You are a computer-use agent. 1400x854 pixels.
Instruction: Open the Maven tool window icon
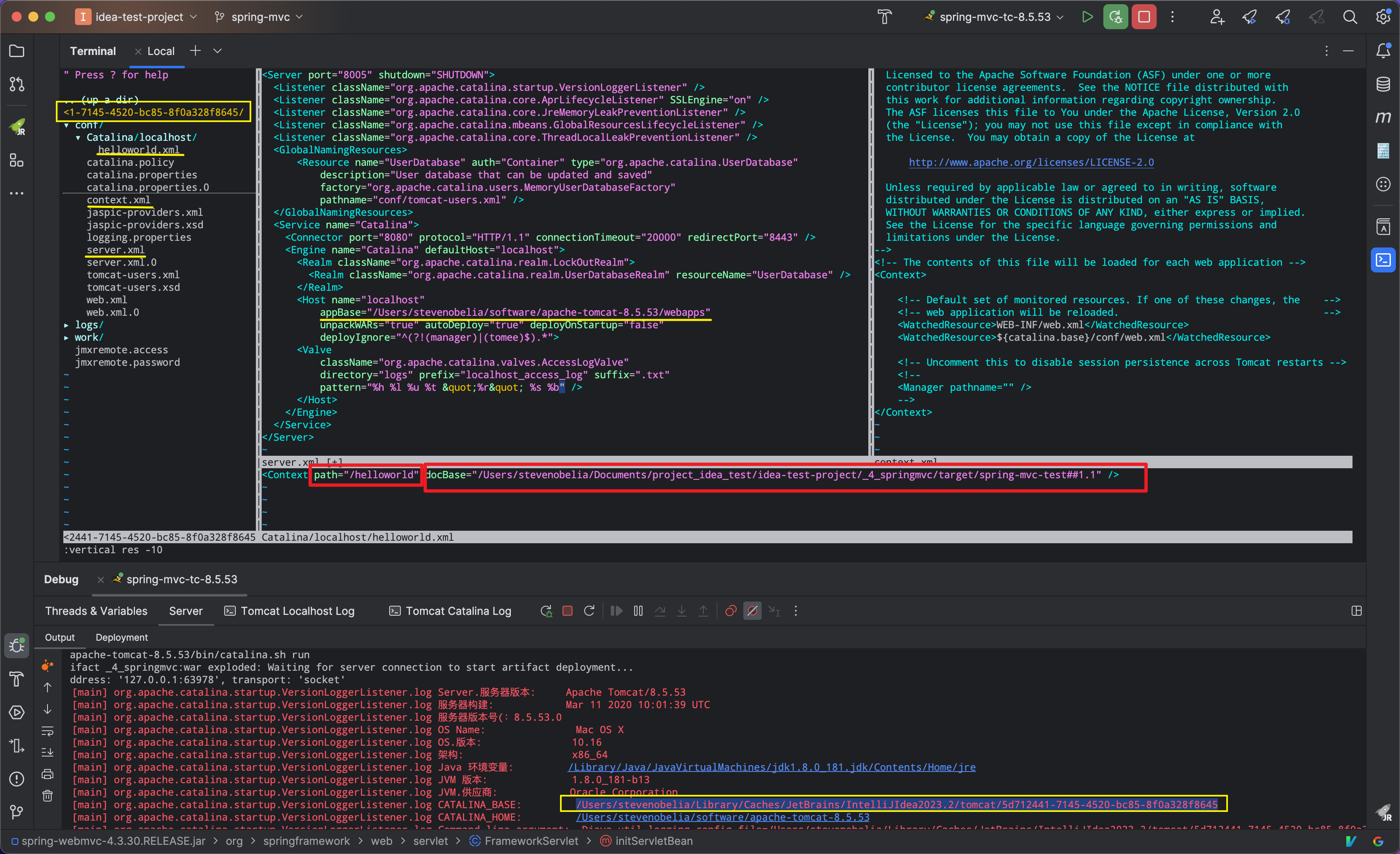coord(1383,117)
